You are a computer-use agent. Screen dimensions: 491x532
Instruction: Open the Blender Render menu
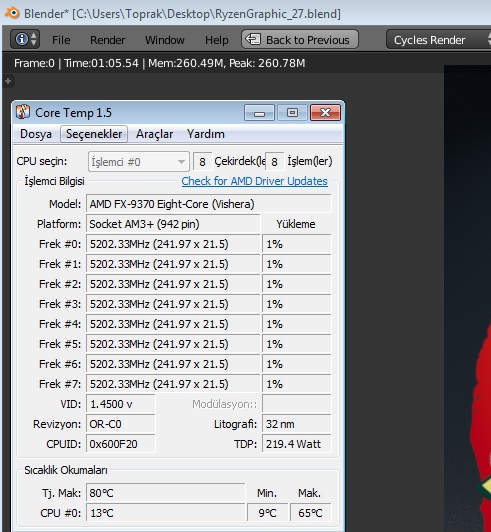pos(108,40)
